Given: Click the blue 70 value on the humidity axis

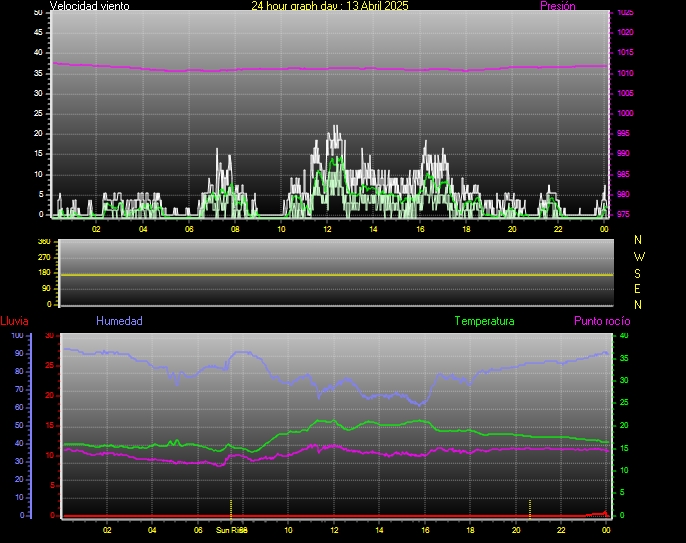Looking at the screenshot, I should [x=19, y=389].
